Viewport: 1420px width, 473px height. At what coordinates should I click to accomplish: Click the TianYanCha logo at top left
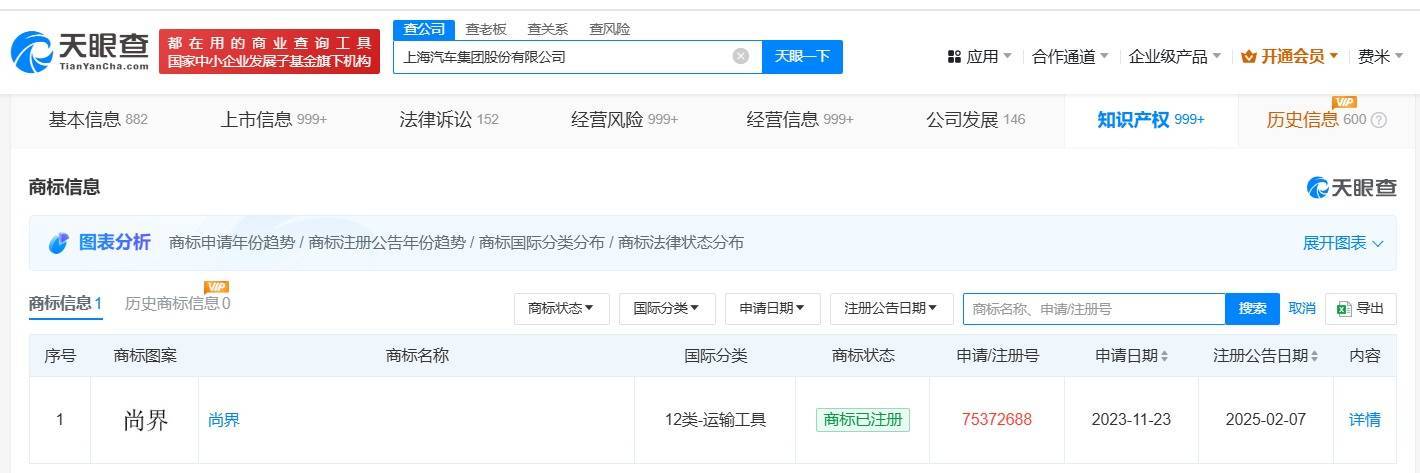pyautogui.click(x=80, y=52)
